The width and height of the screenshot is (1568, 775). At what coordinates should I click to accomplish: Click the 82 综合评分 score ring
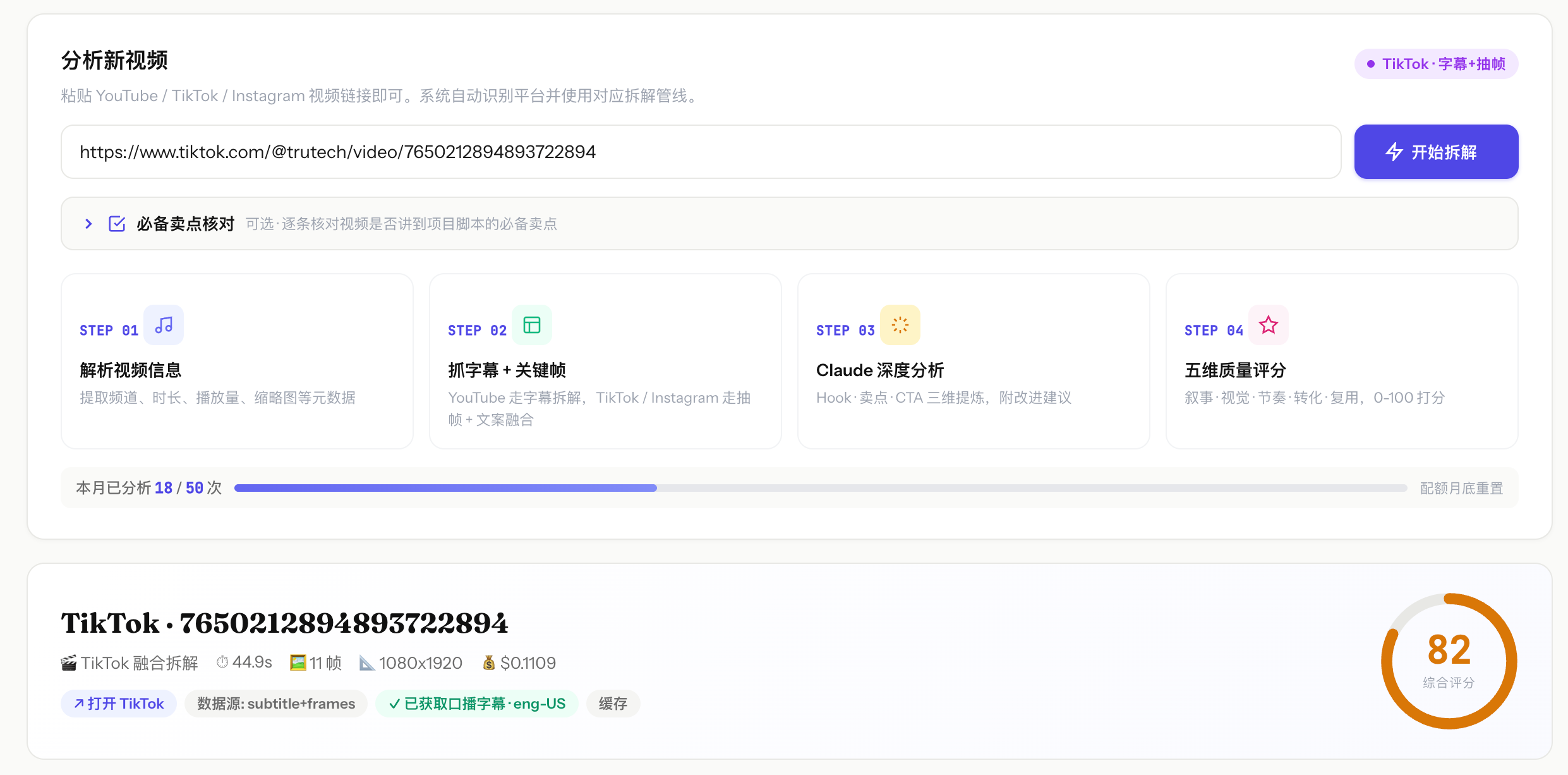1449,661
